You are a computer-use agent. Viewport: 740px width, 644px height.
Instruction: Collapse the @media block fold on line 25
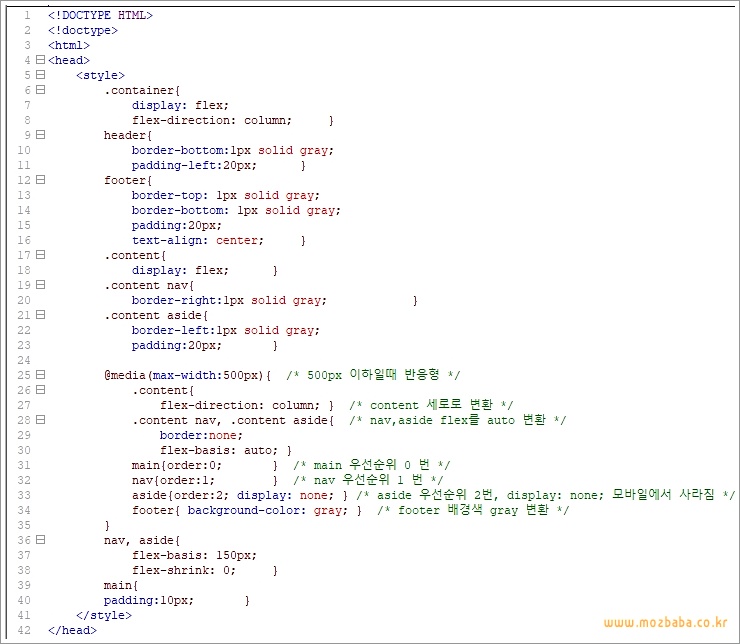pyautogui.click(x=41, y=374)
